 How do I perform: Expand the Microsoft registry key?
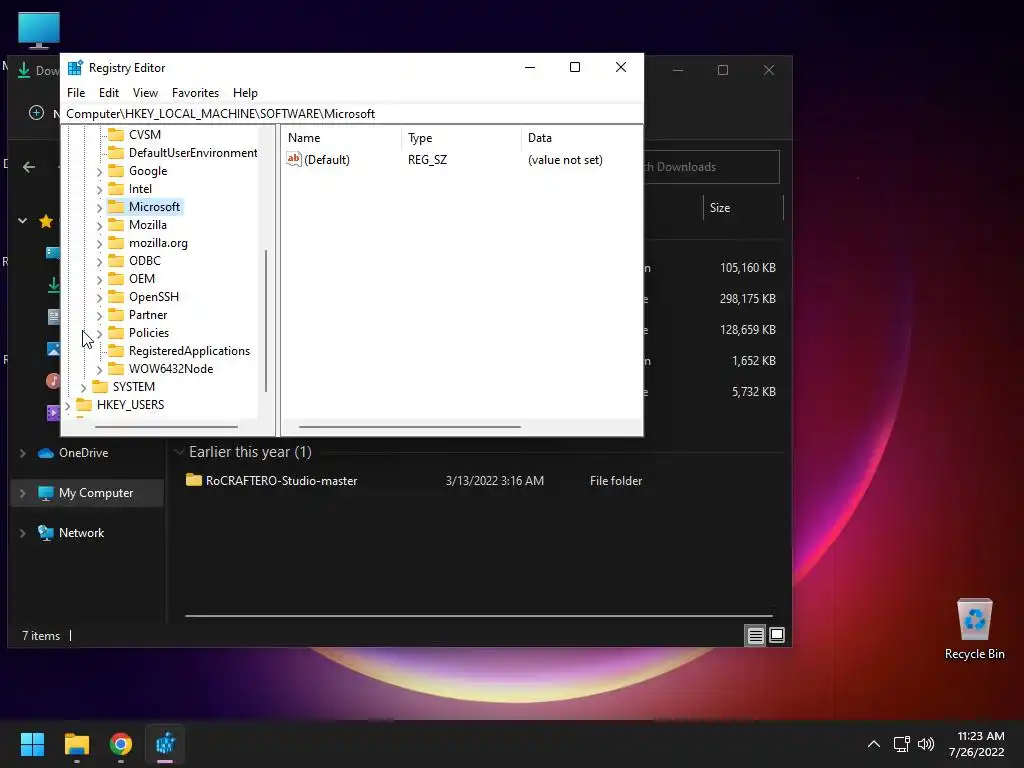[99, 208]
